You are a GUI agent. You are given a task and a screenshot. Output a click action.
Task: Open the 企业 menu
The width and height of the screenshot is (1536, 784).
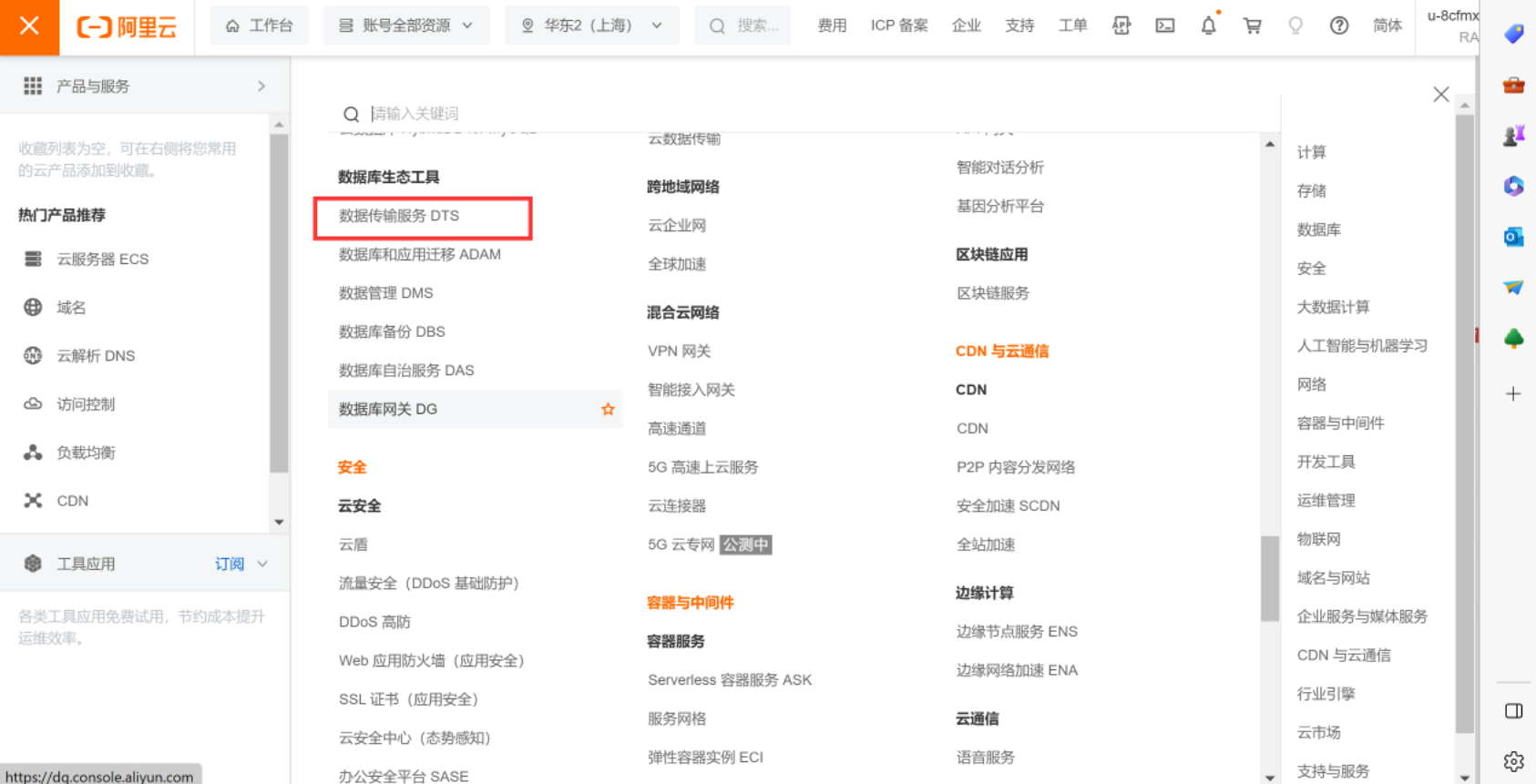point(967,25)
